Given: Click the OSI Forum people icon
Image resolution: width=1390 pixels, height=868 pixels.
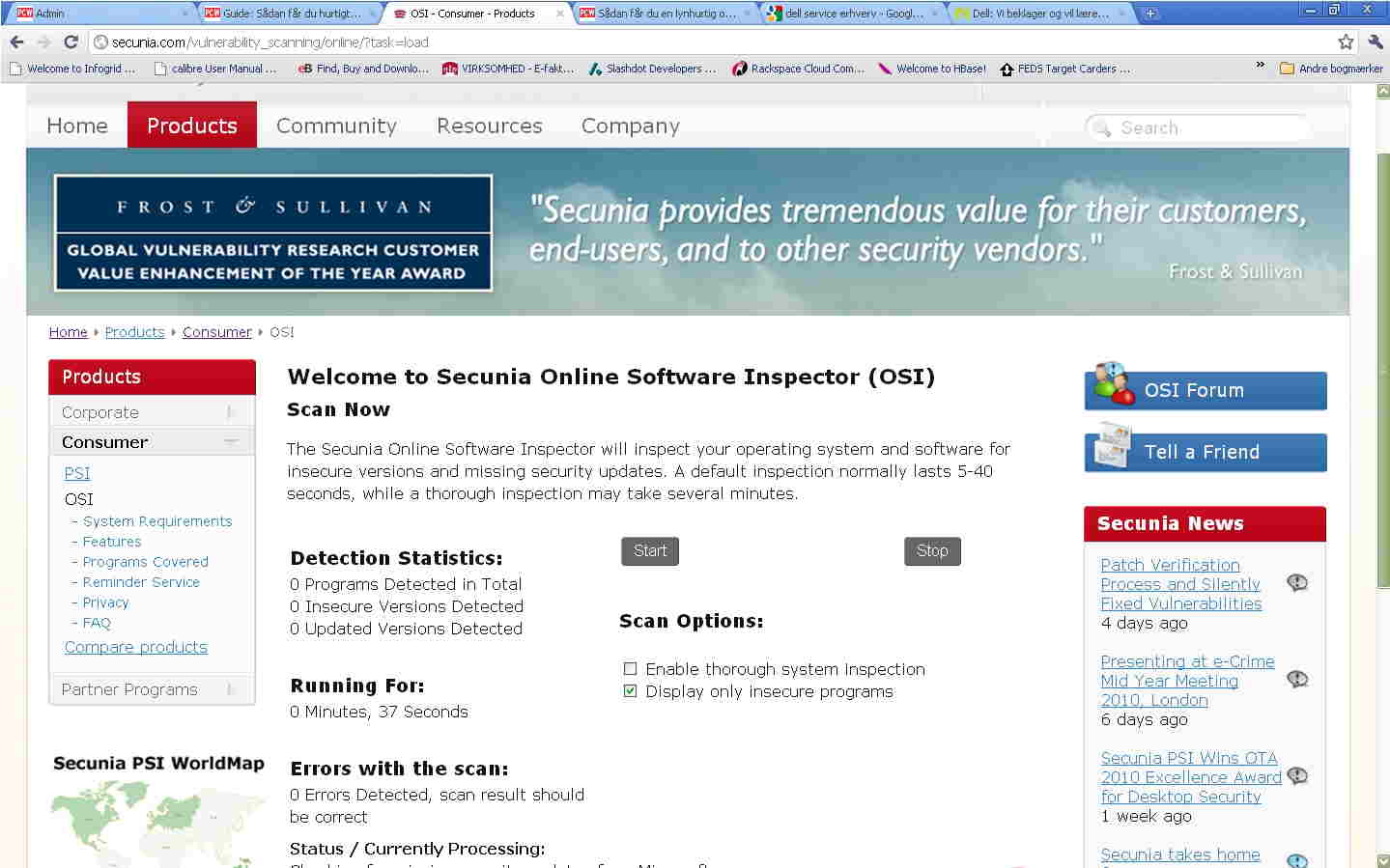Looking at the screenshot, I should pyautogui.click(x=1115, y=383).
